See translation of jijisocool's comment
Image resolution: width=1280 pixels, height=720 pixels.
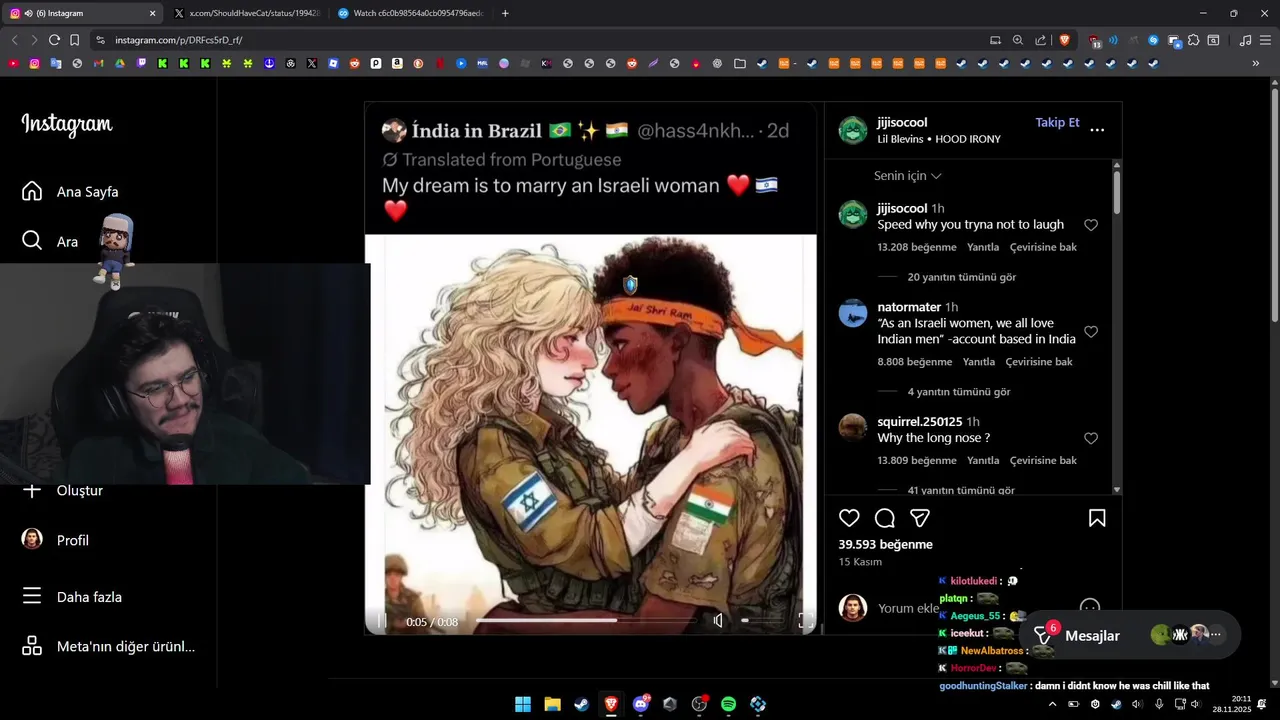(x=1043, y=247)
